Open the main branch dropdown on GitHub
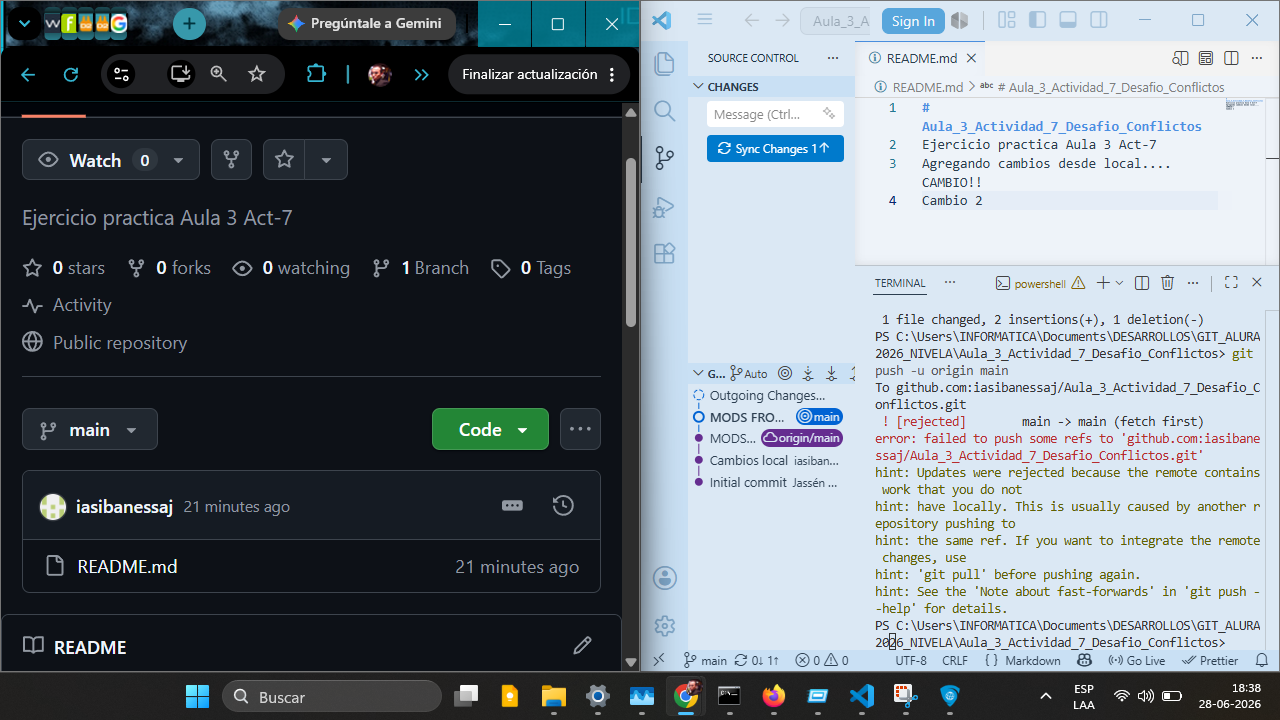The height and width of the screenshot is (720, 1280). [x=90, y=429]
